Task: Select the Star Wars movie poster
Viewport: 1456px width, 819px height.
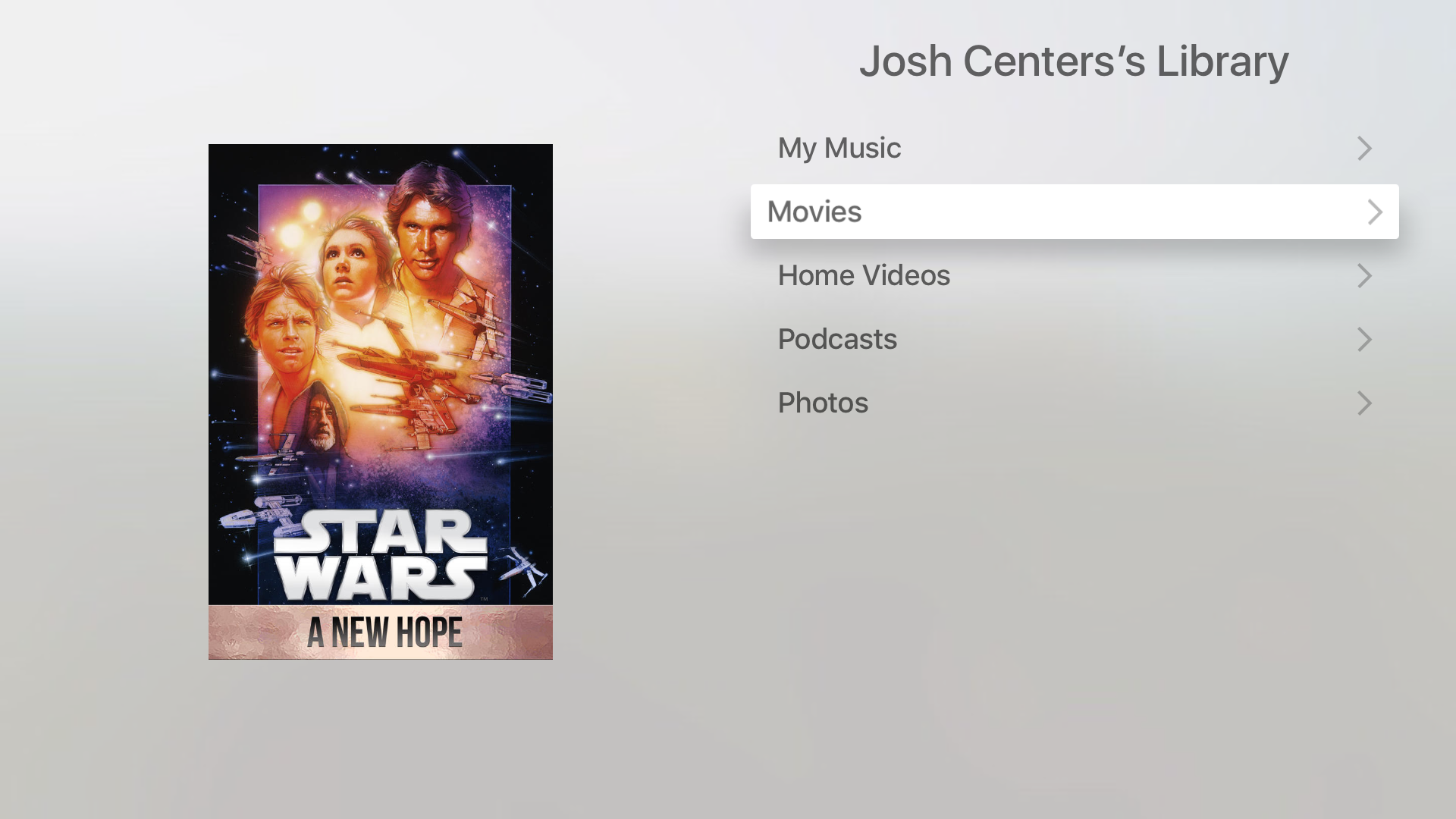Action: click(381, 402)
